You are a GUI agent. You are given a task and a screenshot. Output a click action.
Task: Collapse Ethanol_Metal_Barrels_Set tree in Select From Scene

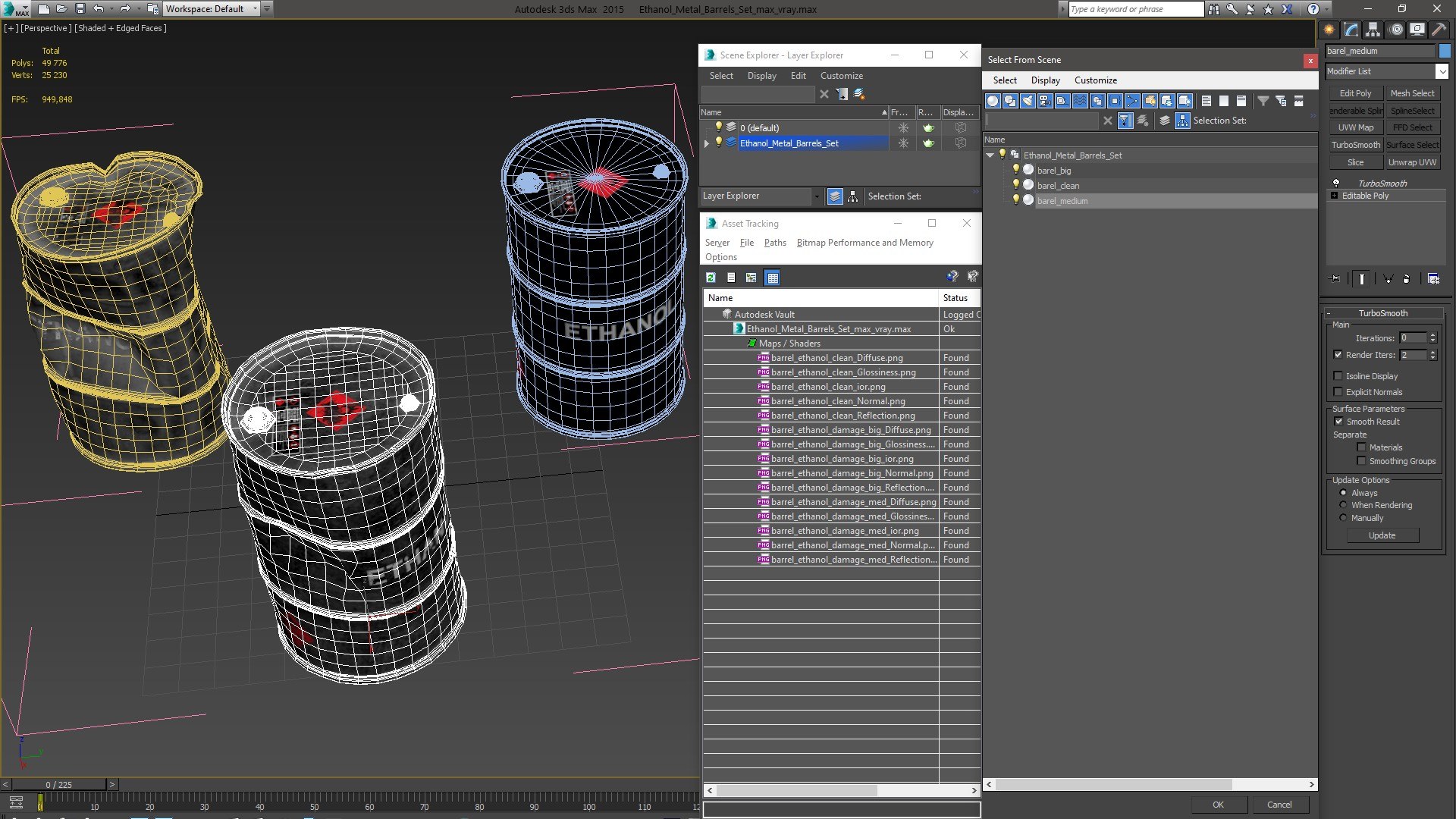coord(990,155)
